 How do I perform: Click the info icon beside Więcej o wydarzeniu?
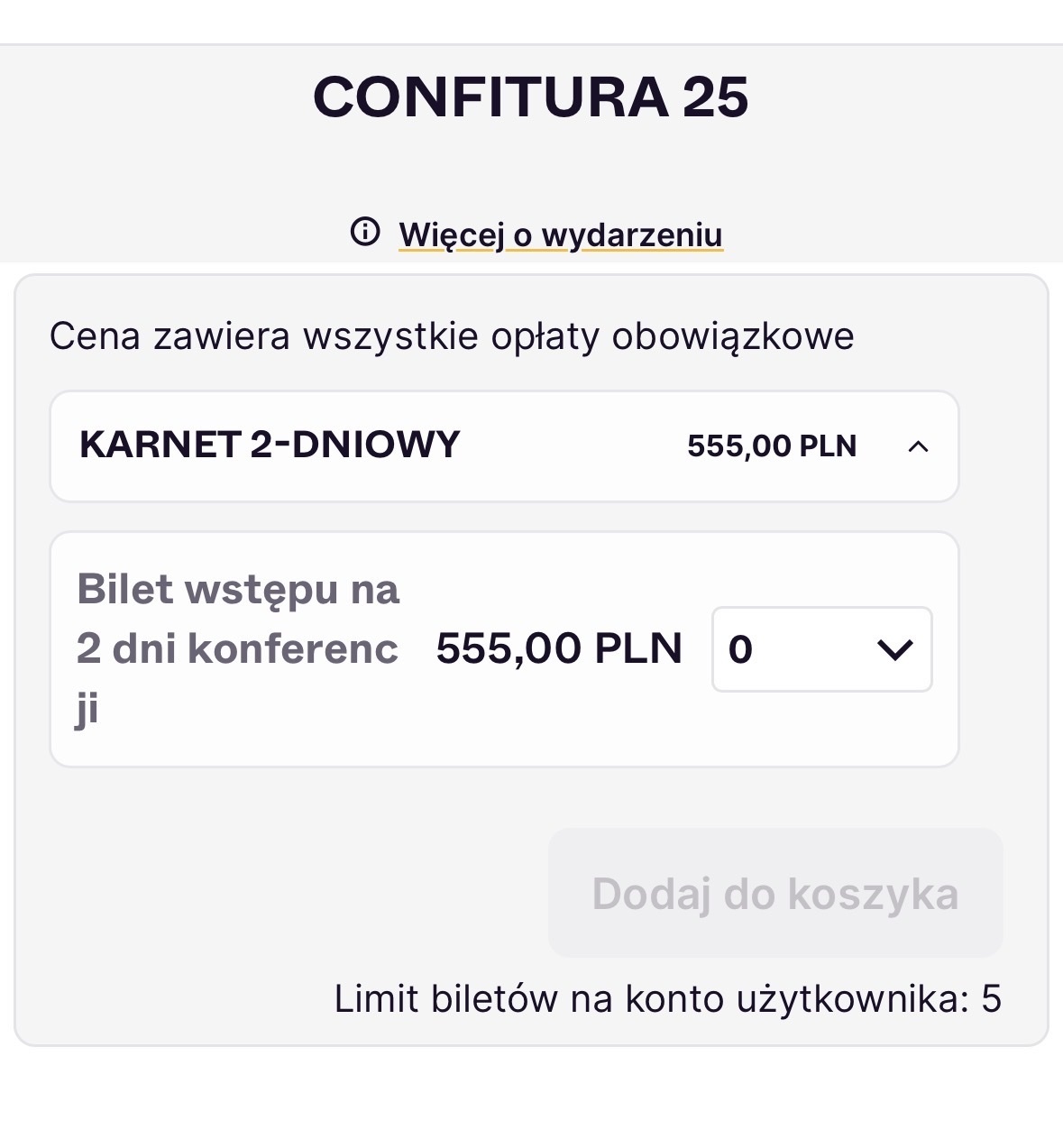tap(365, 233)
